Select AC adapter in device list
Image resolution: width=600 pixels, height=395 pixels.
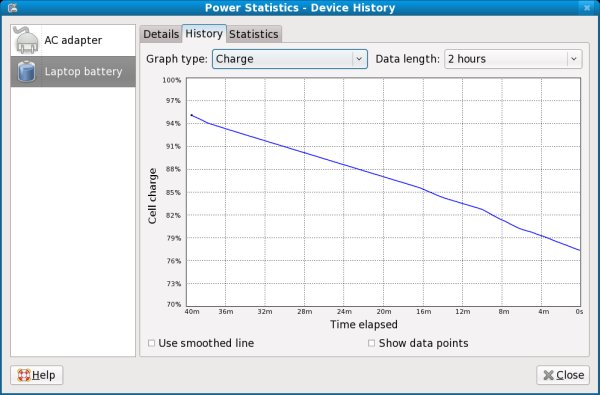coord(73,40)
